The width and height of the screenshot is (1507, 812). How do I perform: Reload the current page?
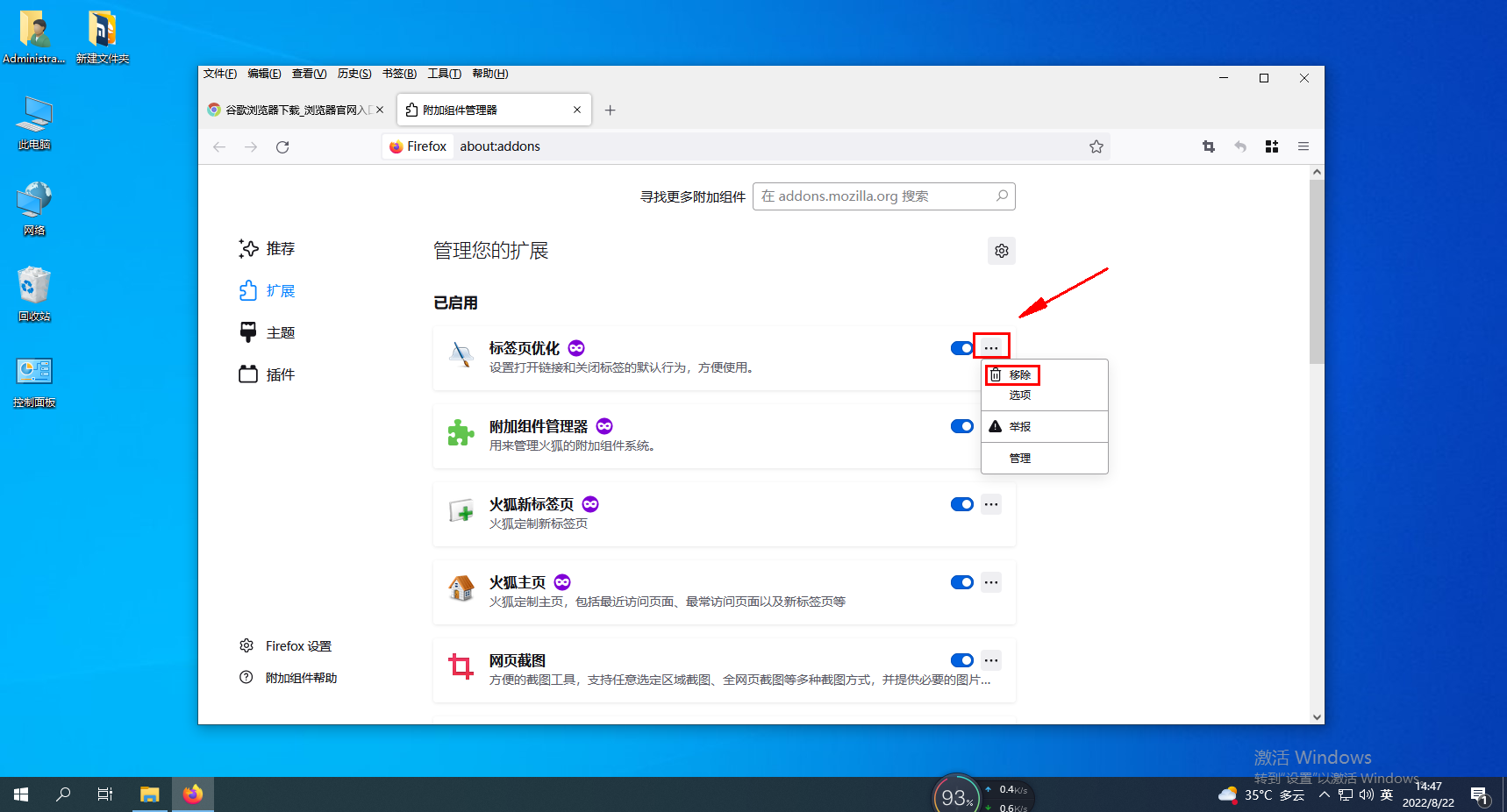[x=282, y=146]
